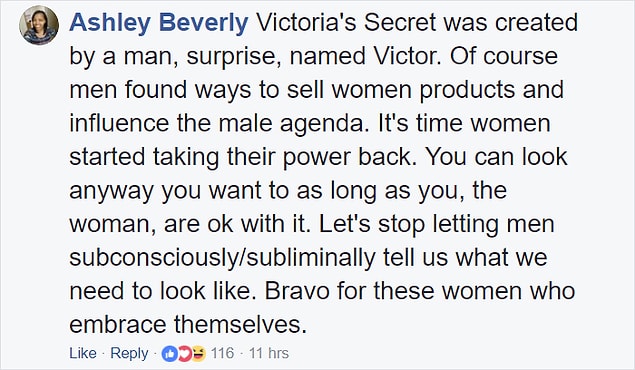Click the red heart love reaction icon
Screen dimensions: 635x370
pos(184,354)
